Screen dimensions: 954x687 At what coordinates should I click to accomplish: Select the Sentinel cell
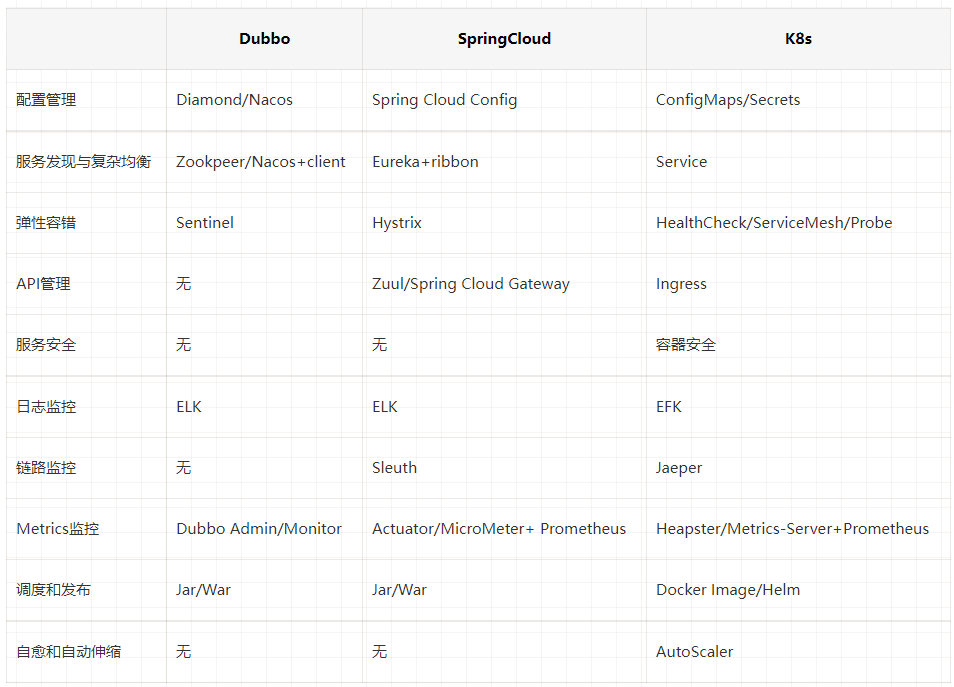205,223
